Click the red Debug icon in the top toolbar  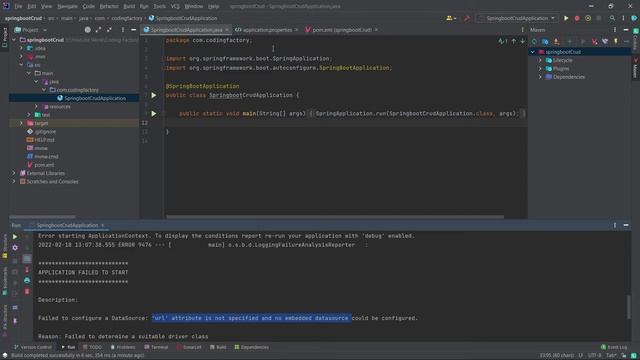click(x=577, y=18)
